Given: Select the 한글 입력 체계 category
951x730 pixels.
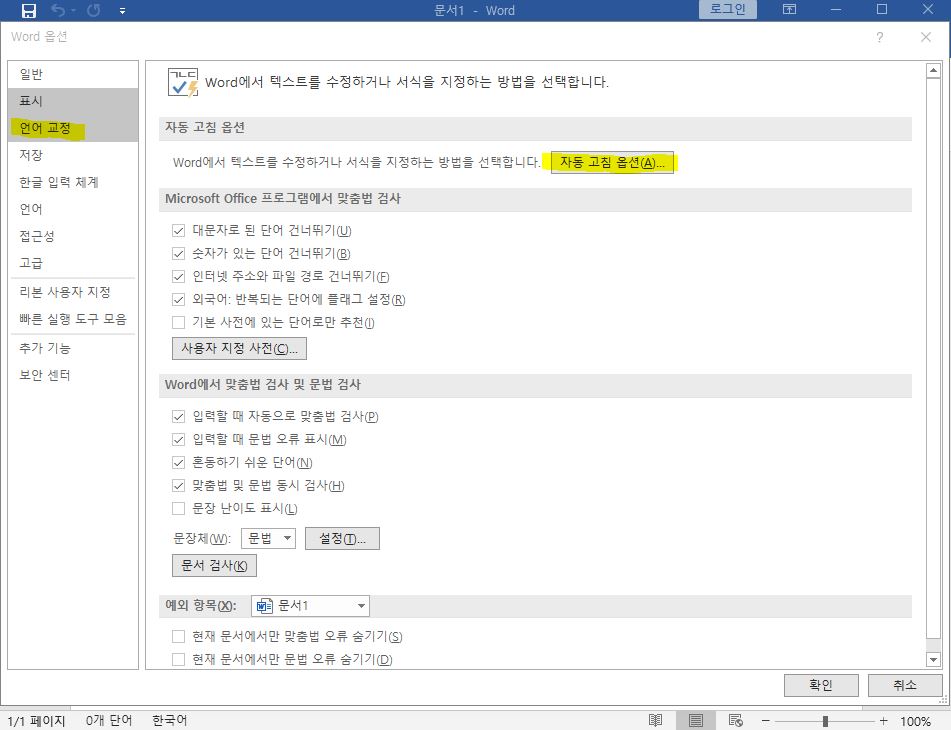Looking at the screenshot, I should tap(73, 182).
